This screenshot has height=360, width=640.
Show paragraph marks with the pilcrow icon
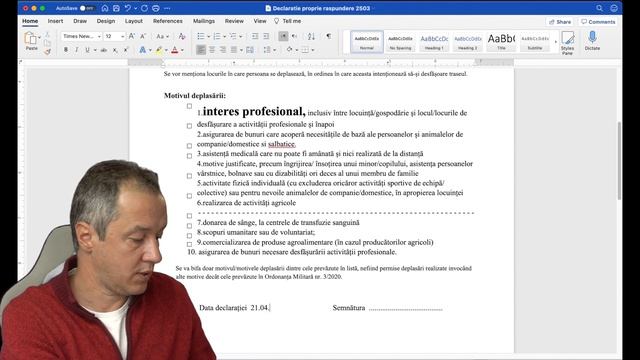(329, 36)
